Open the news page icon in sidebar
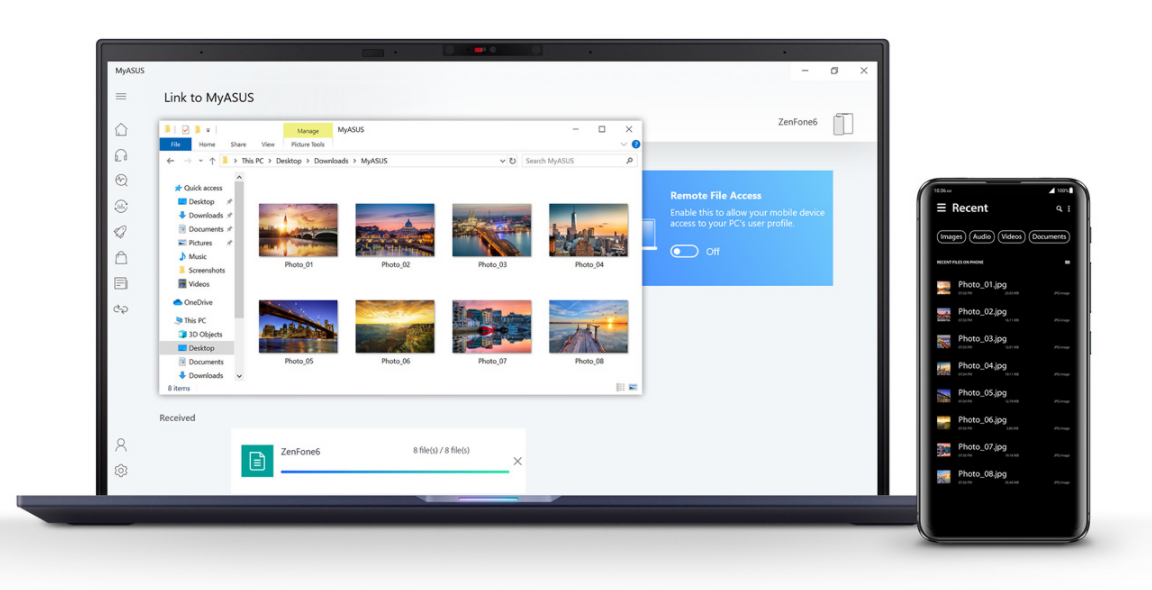Viewport: 1152px width, 590px height. pos(121,284)
